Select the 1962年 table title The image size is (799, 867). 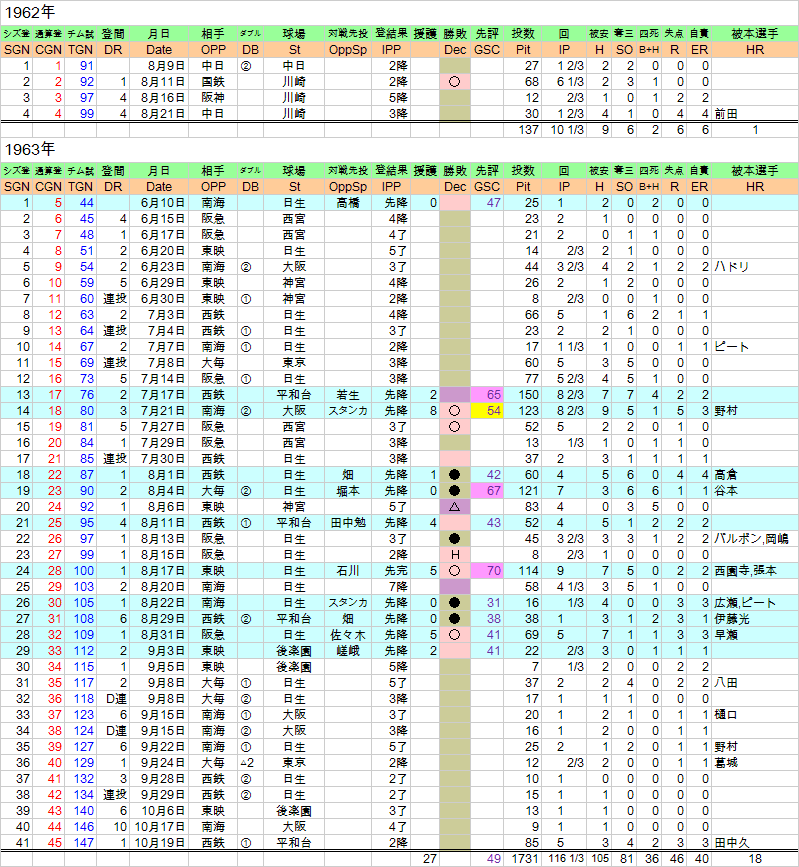[30, 12]
